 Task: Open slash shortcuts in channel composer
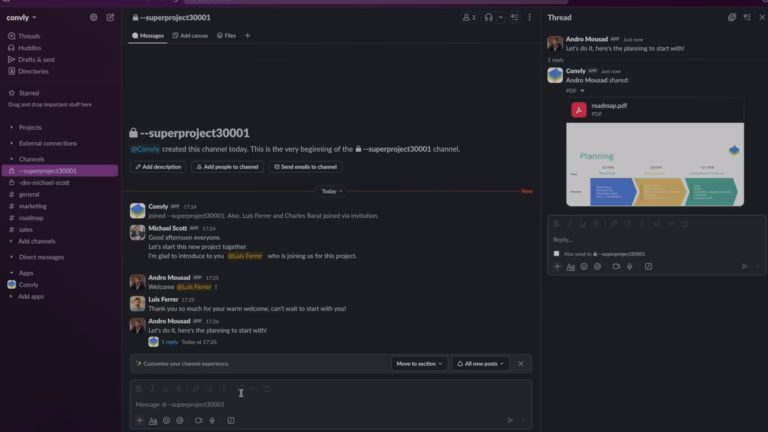click(231, 420)
